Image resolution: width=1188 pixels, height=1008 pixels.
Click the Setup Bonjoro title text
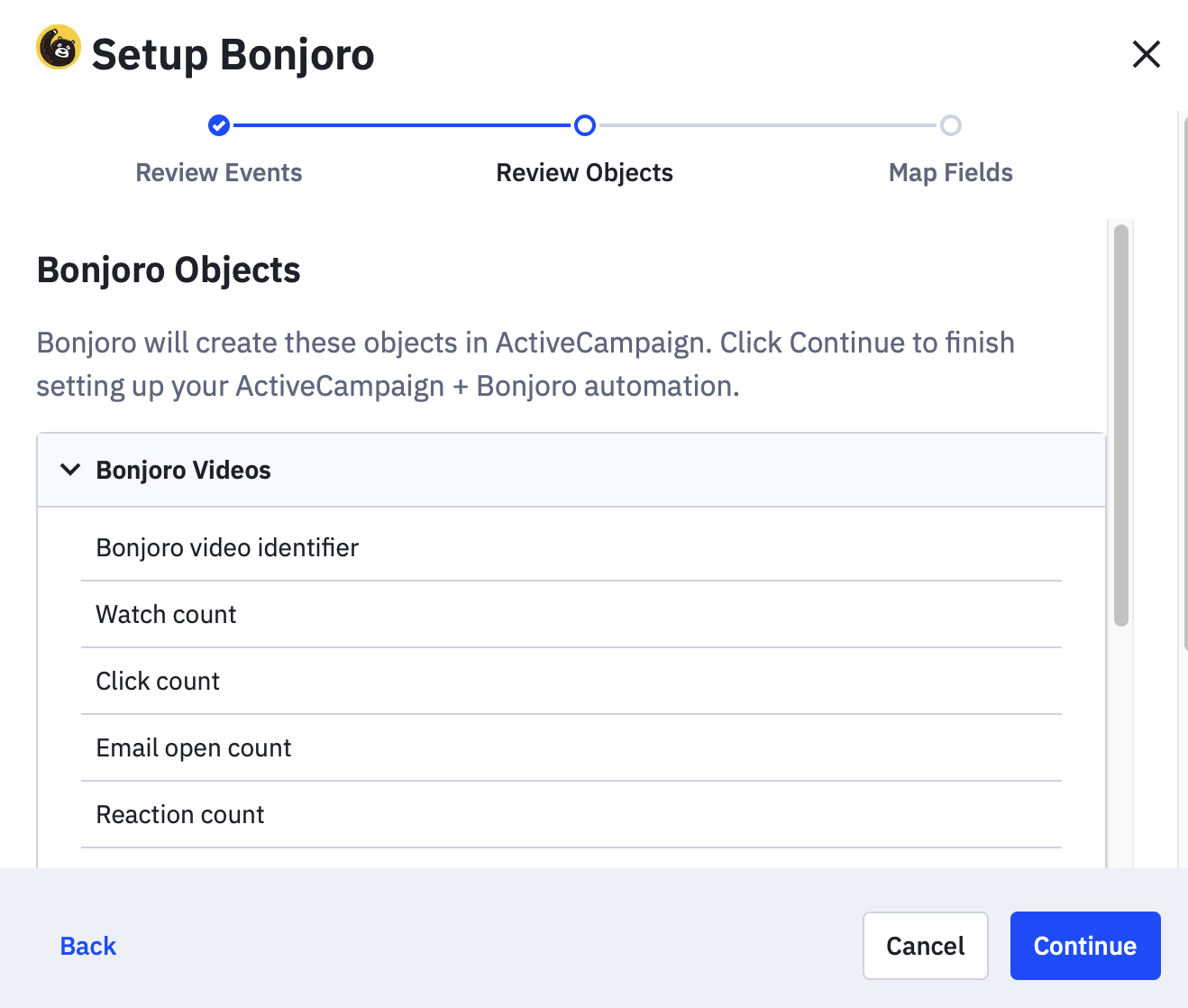[233, 55]
